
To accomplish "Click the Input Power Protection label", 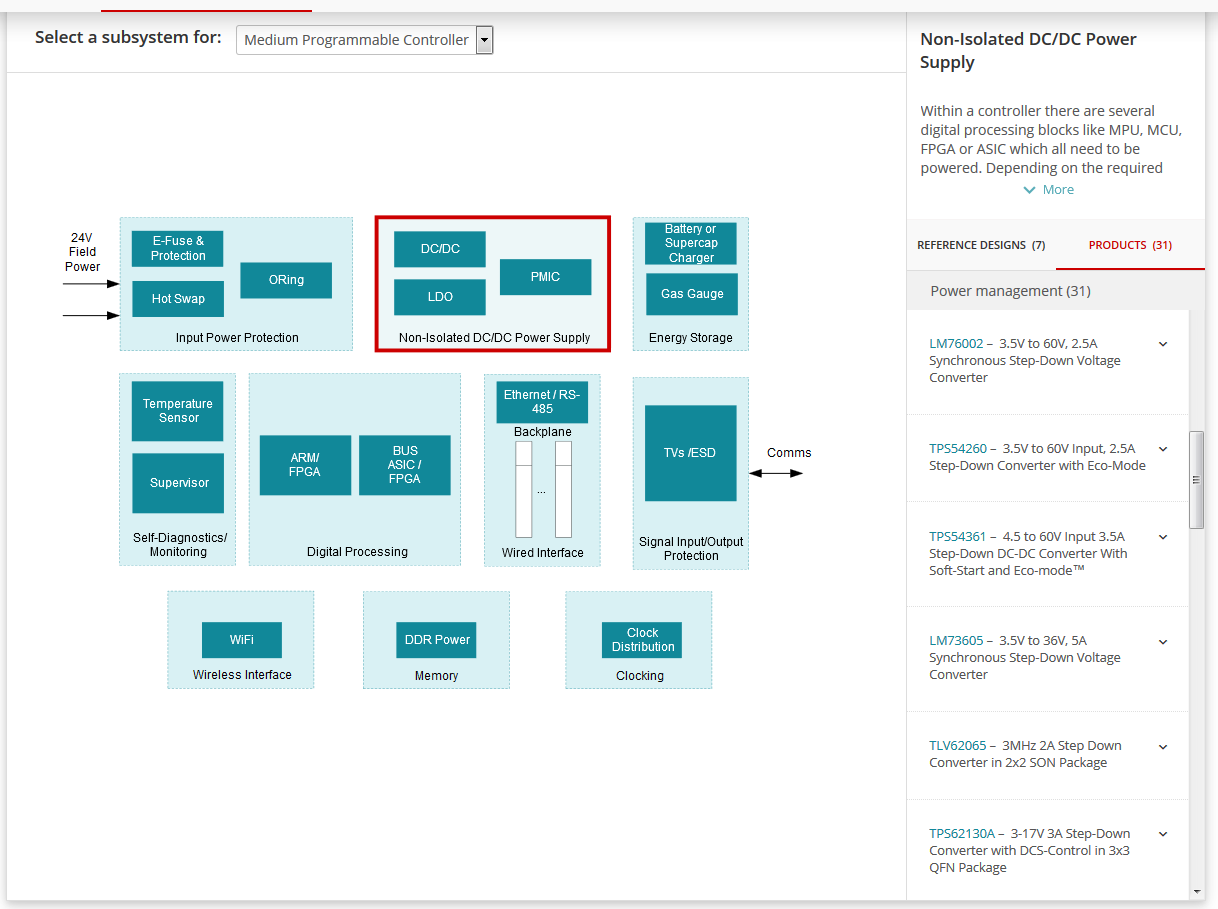I will [x=237, y=338].
